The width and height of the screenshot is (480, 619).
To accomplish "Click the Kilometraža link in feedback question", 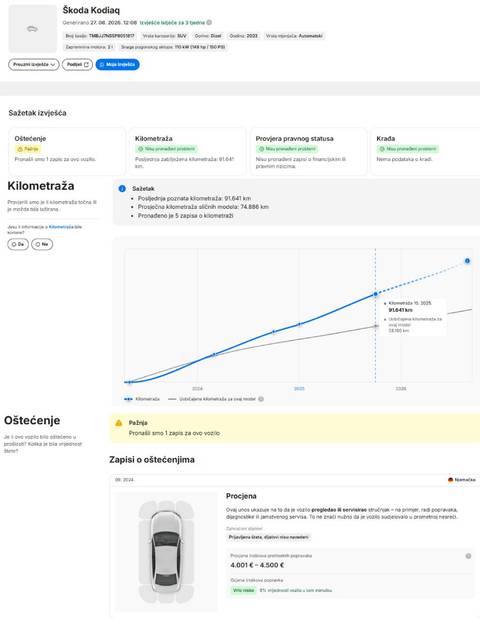I will click(x=59, y=227).
